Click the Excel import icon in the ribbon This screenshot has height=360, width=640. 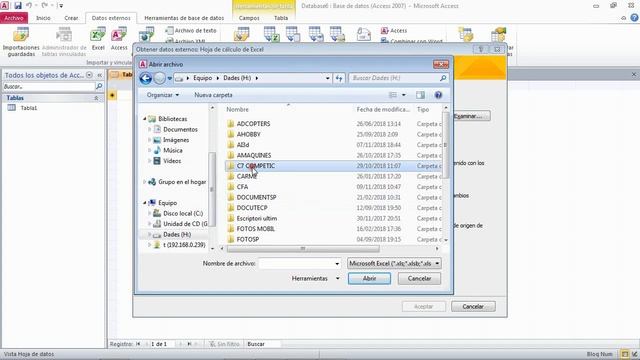98,39
